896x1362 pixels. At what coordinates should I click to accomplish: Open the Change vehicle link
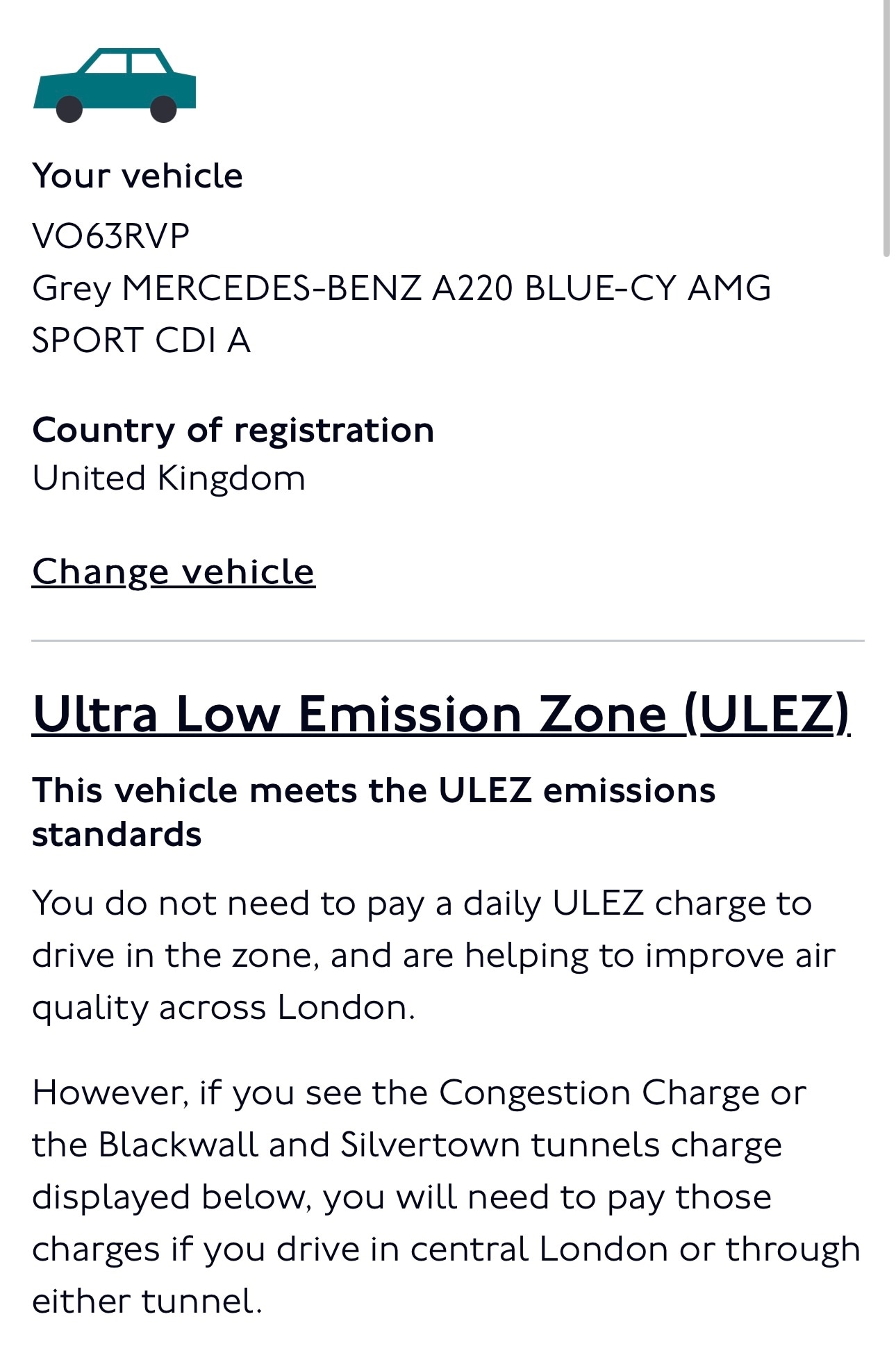(x=174, y=572)
